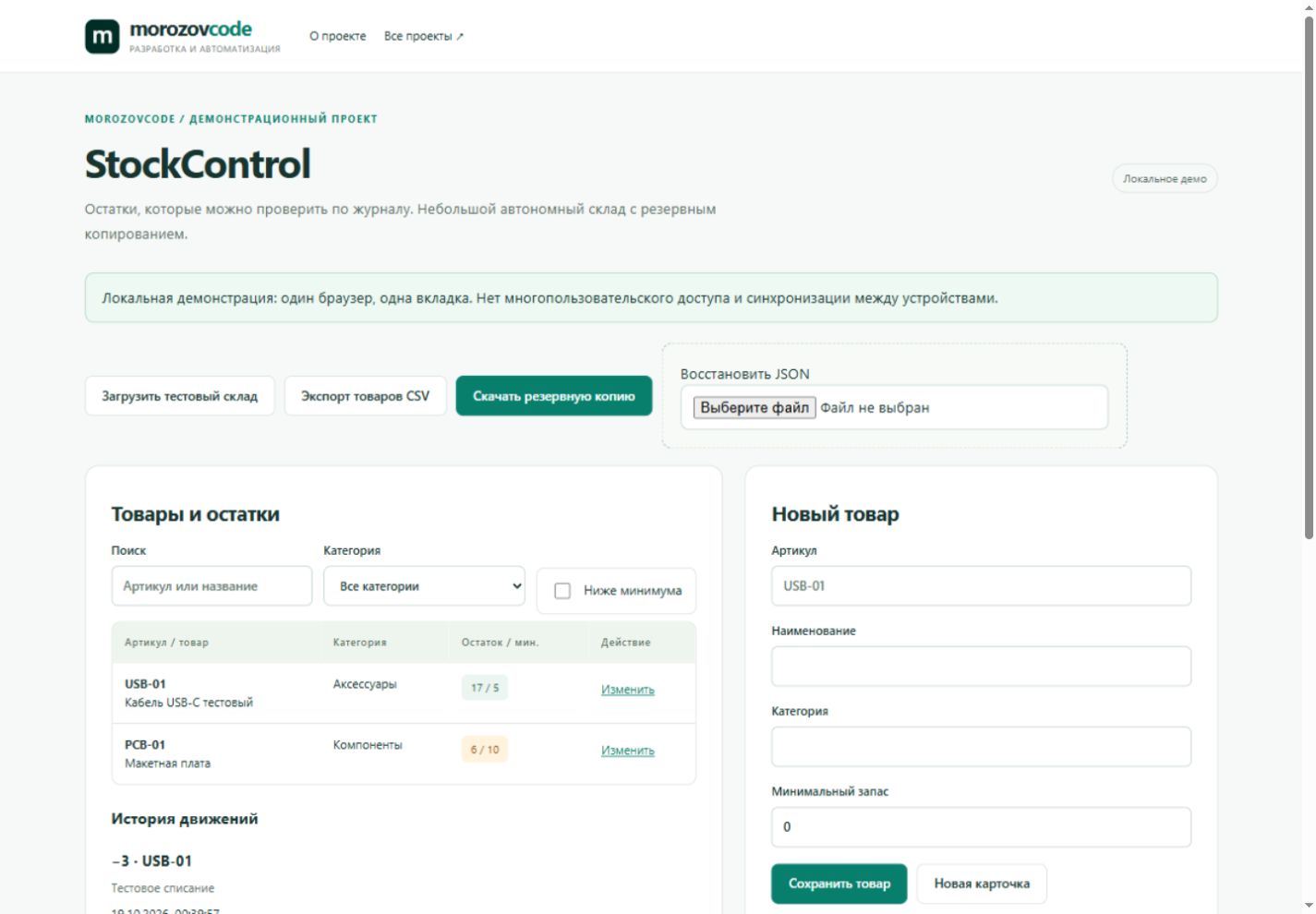Screen dimensions: 1316x914
Task: Click 'Сохранить товар' button
Action: click(x=839, y=884)
